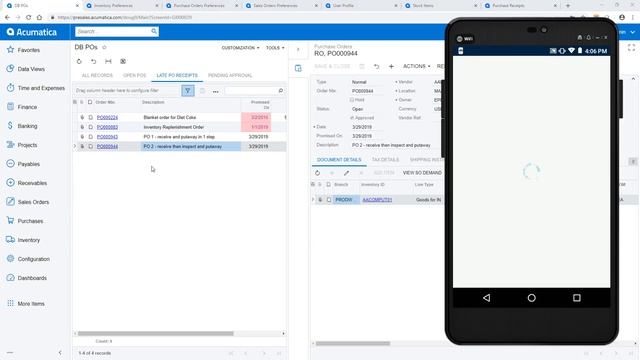Open the AACOMPUT01 inventory link
640x360 pixels.
tap(377, 200)
